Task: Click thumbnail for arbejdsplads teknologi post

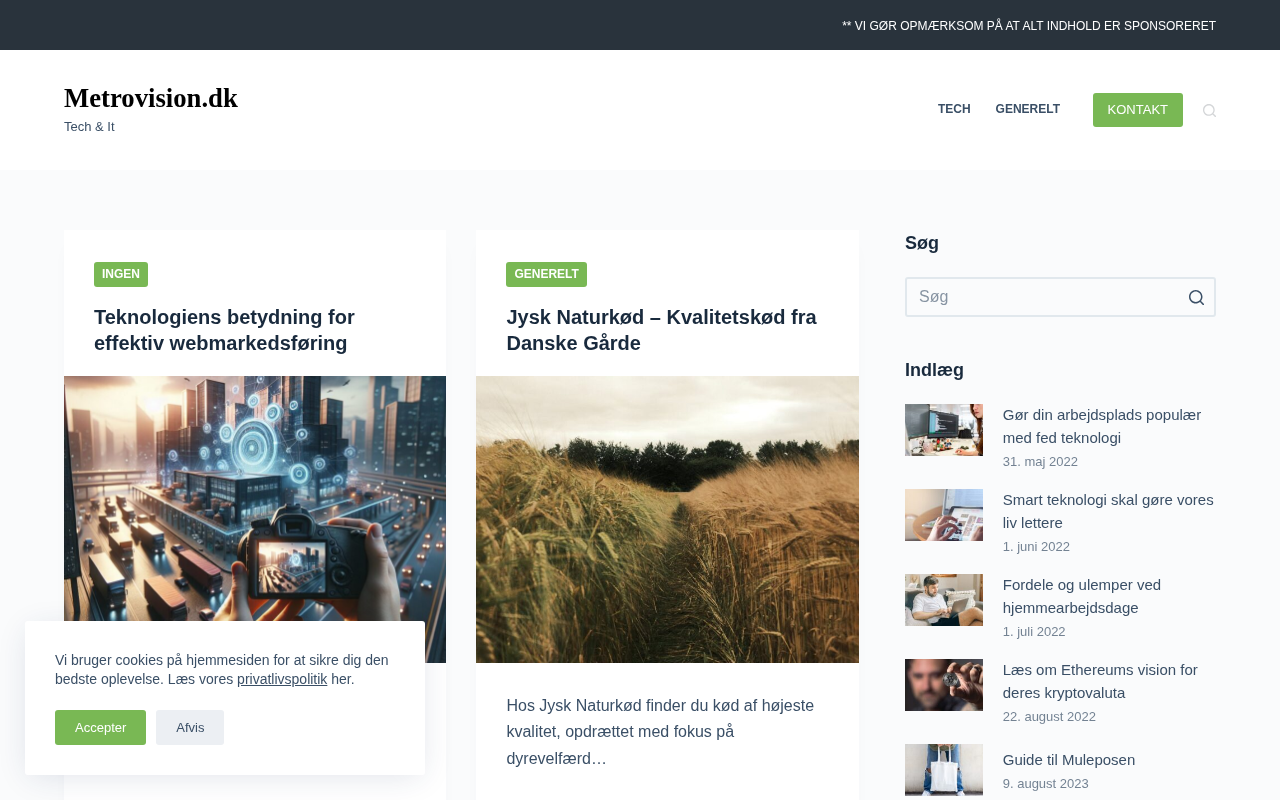Action: tap(944, 430)
